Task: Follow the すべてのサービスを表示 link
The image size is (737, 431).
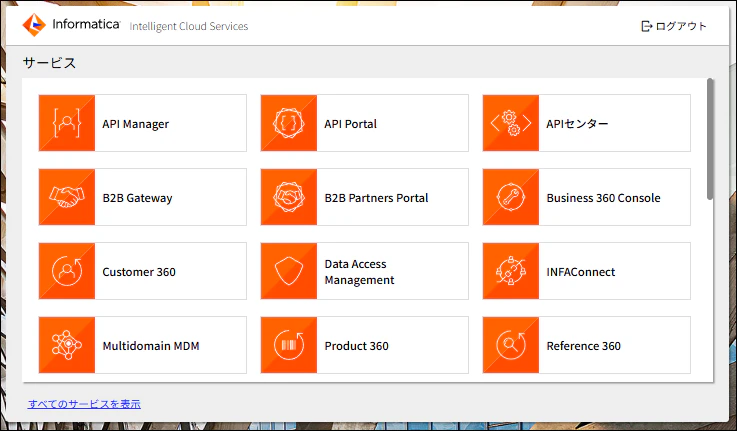Action: point(84,404)
